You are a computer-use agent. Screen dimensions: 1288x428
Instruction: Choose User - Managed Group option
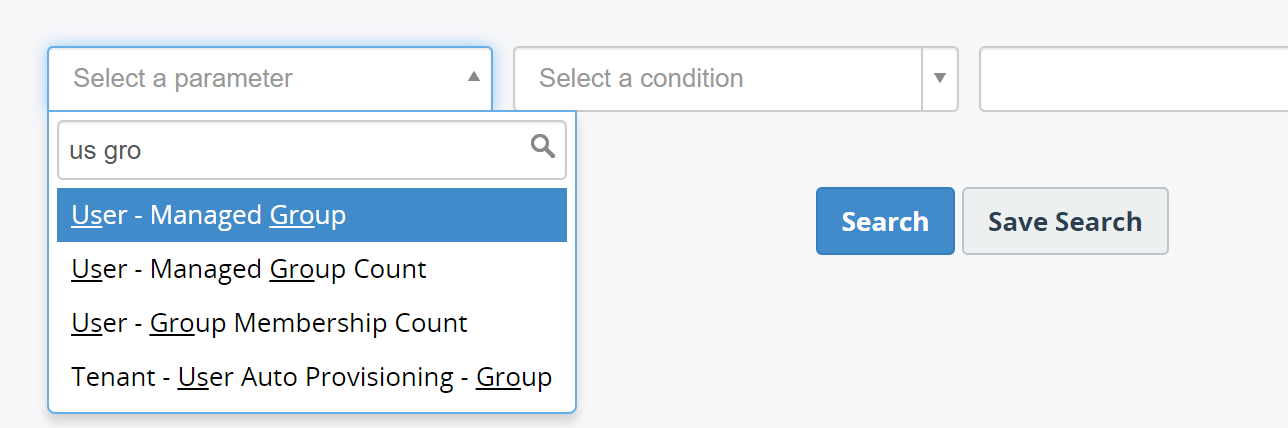312,215
